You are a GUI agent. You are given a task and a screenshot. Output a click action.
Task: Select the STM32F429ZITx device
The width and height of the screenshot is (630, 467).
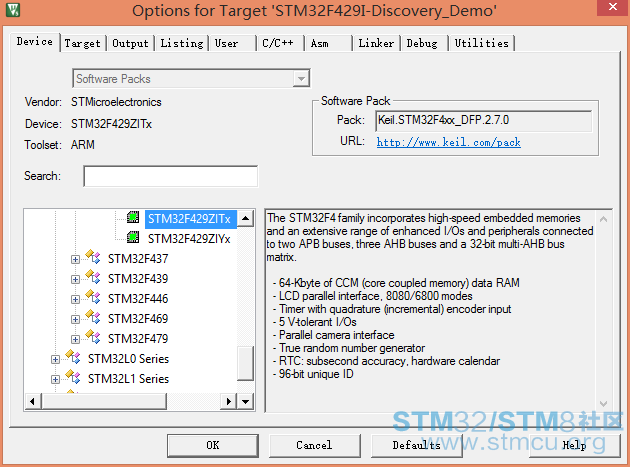pos(190,219)
